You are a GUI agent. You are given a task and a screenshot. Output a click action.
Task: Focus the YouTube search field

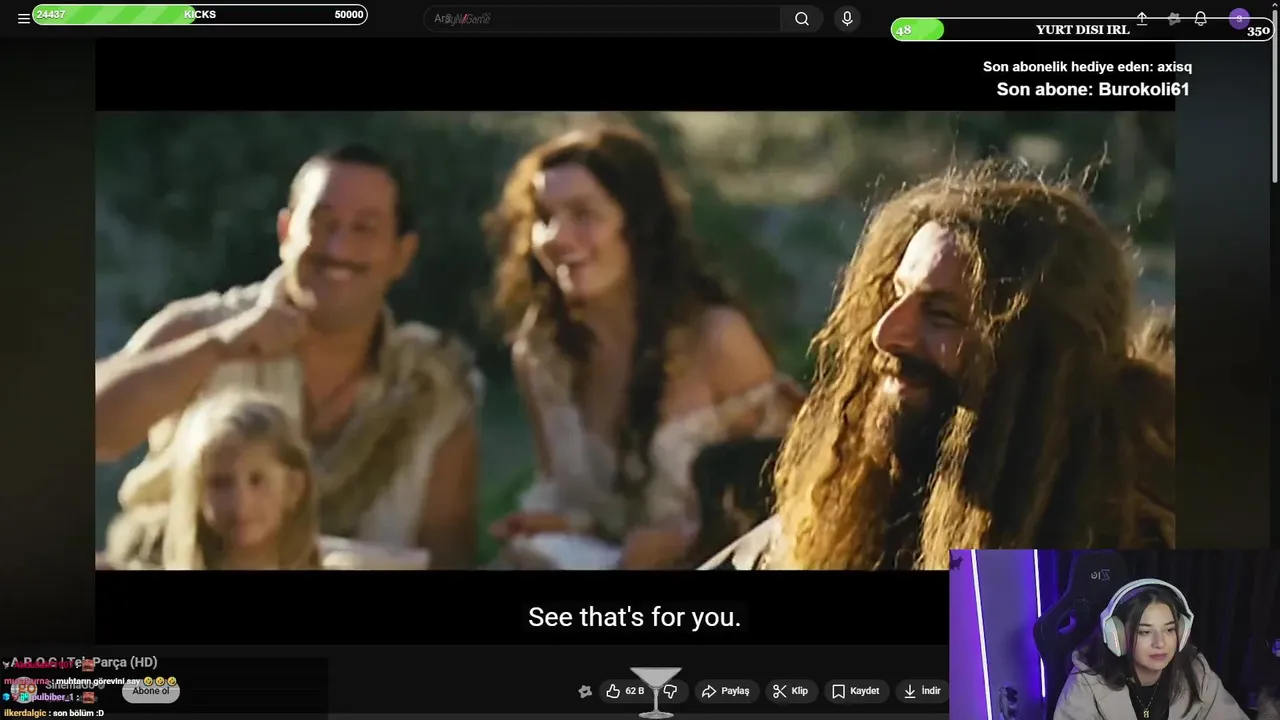point(603,19)
